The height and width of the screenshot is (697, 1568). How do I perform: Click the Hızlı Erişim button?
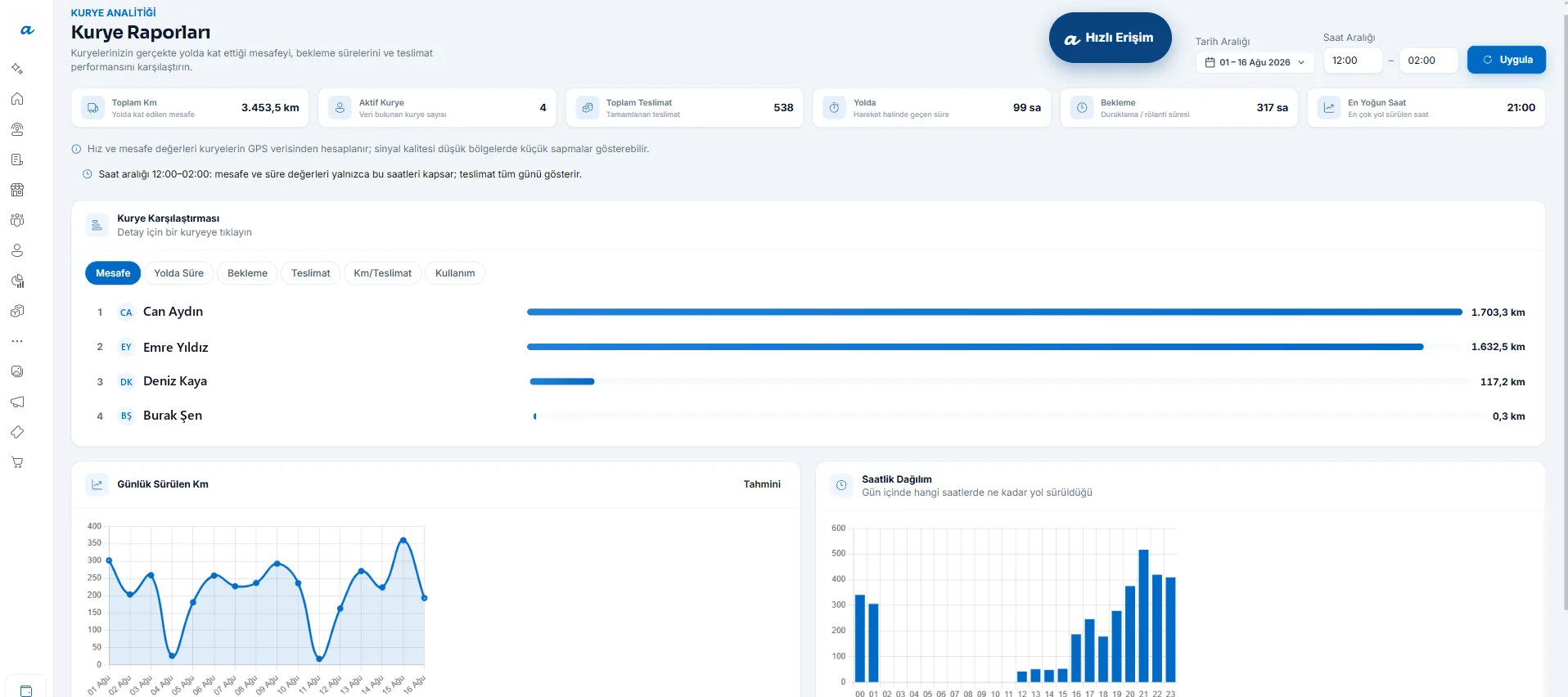pos(1110,38)
